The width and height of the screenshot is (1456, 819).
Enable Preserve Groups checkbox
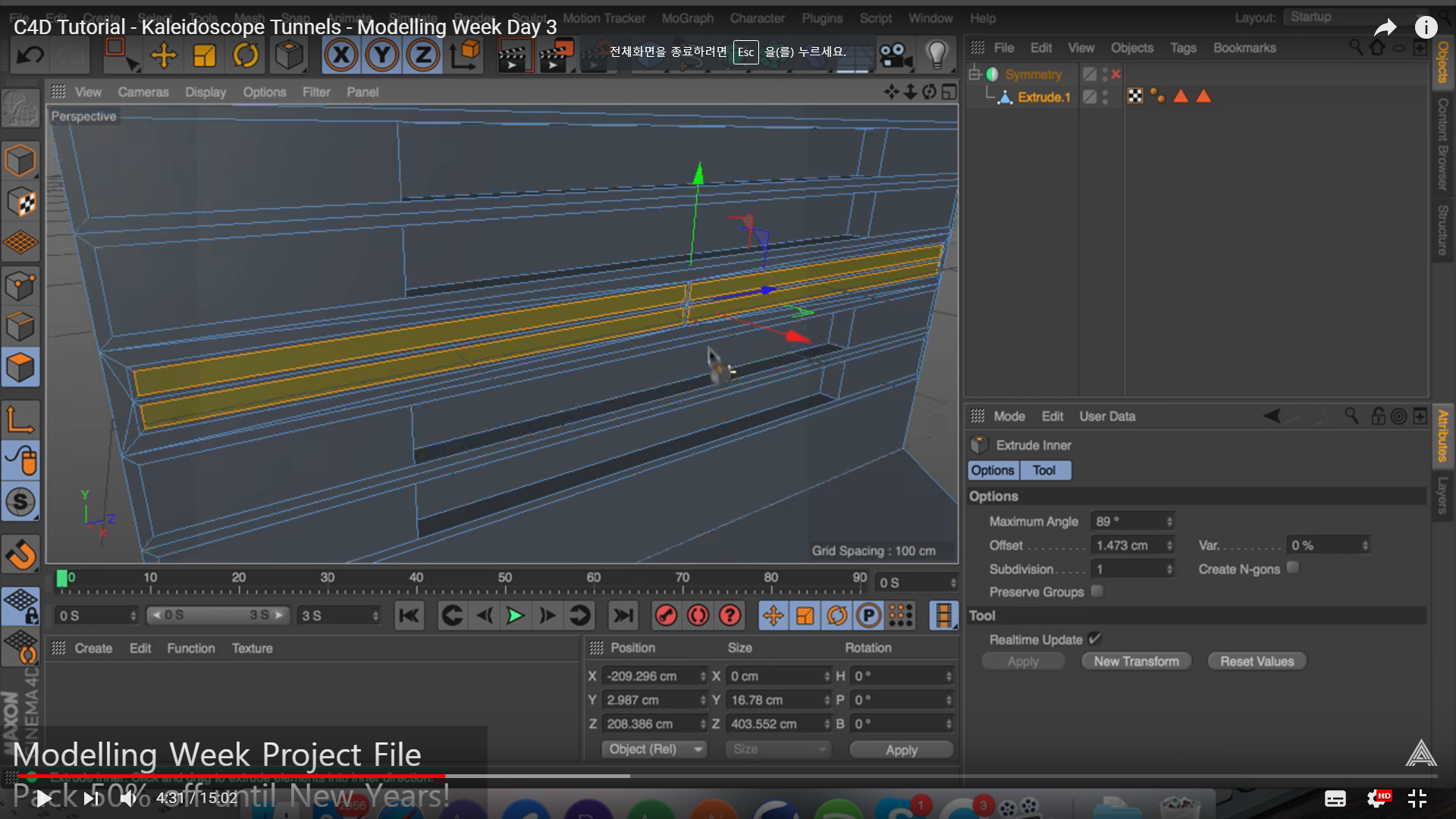(x=1097, y=591)
